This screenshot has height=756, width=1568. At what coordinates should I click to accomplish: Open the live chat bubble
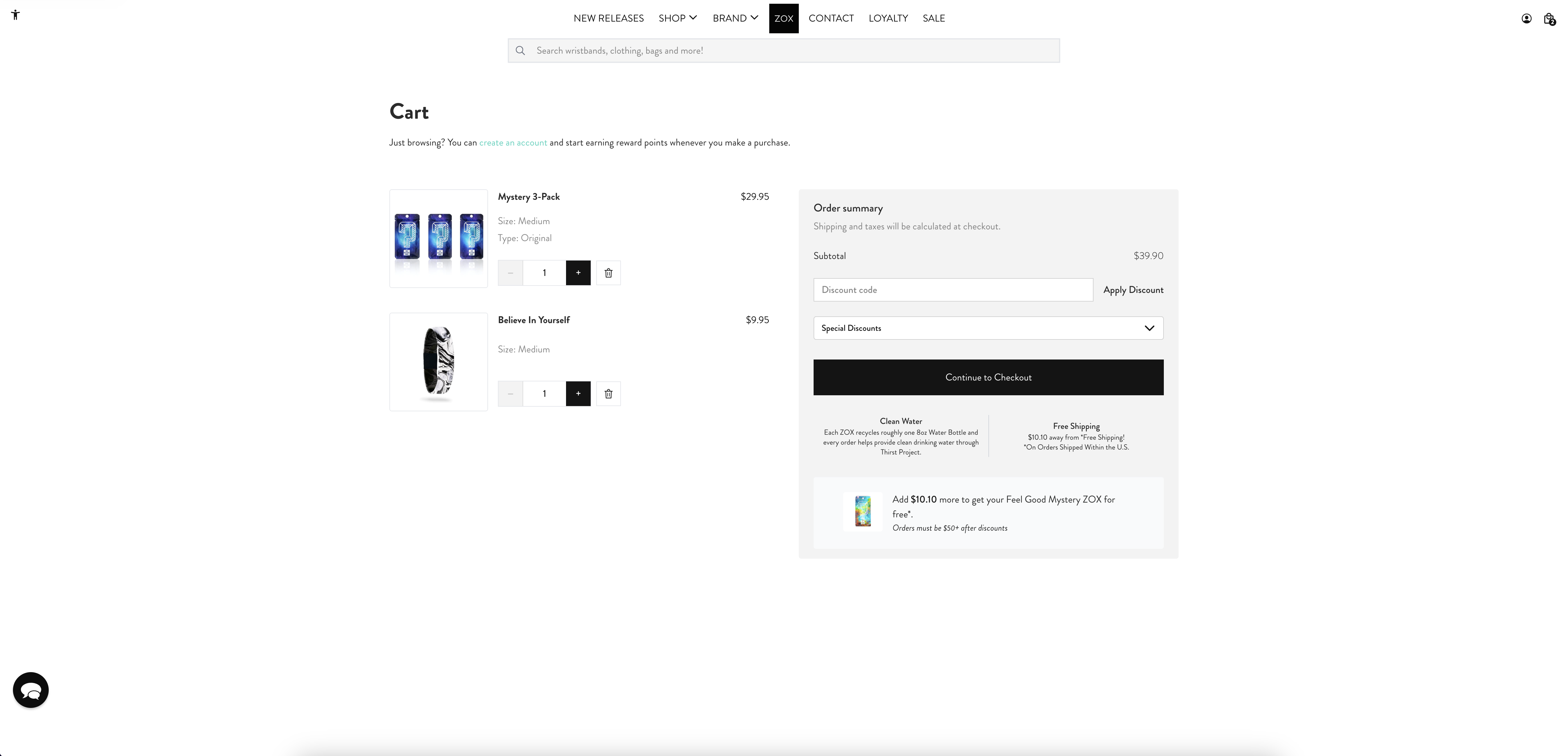coord(31,690)
